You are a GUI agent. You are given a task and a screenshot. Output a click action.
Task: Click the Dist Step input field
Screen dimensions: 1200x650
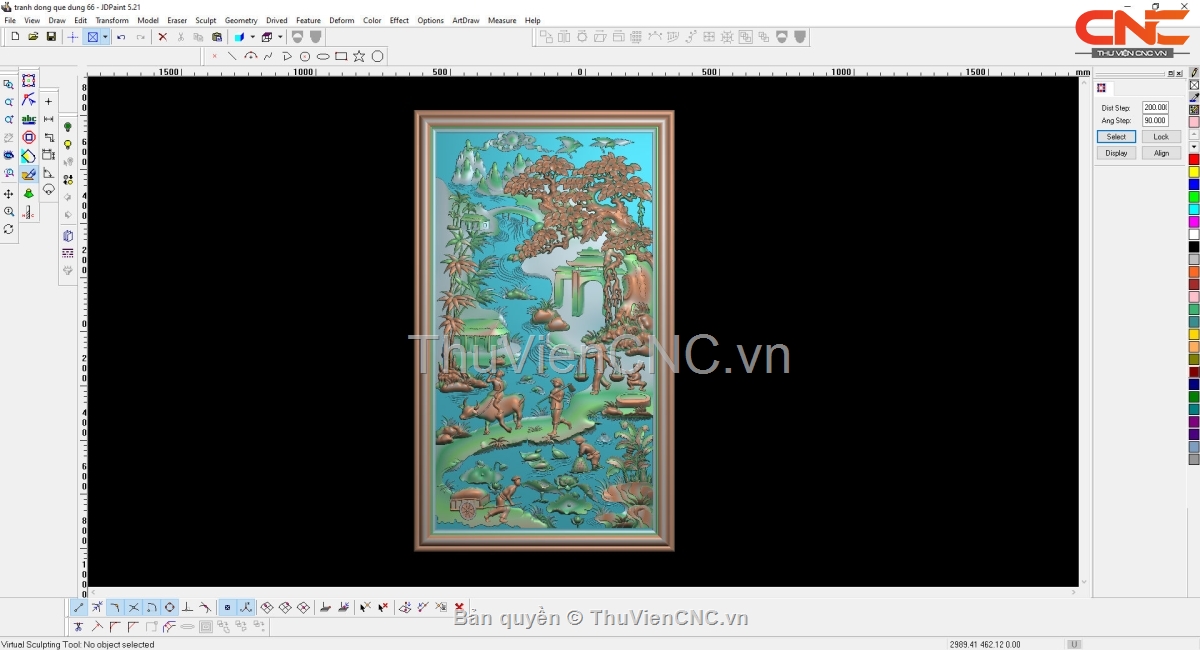(x=1155, y=108)
